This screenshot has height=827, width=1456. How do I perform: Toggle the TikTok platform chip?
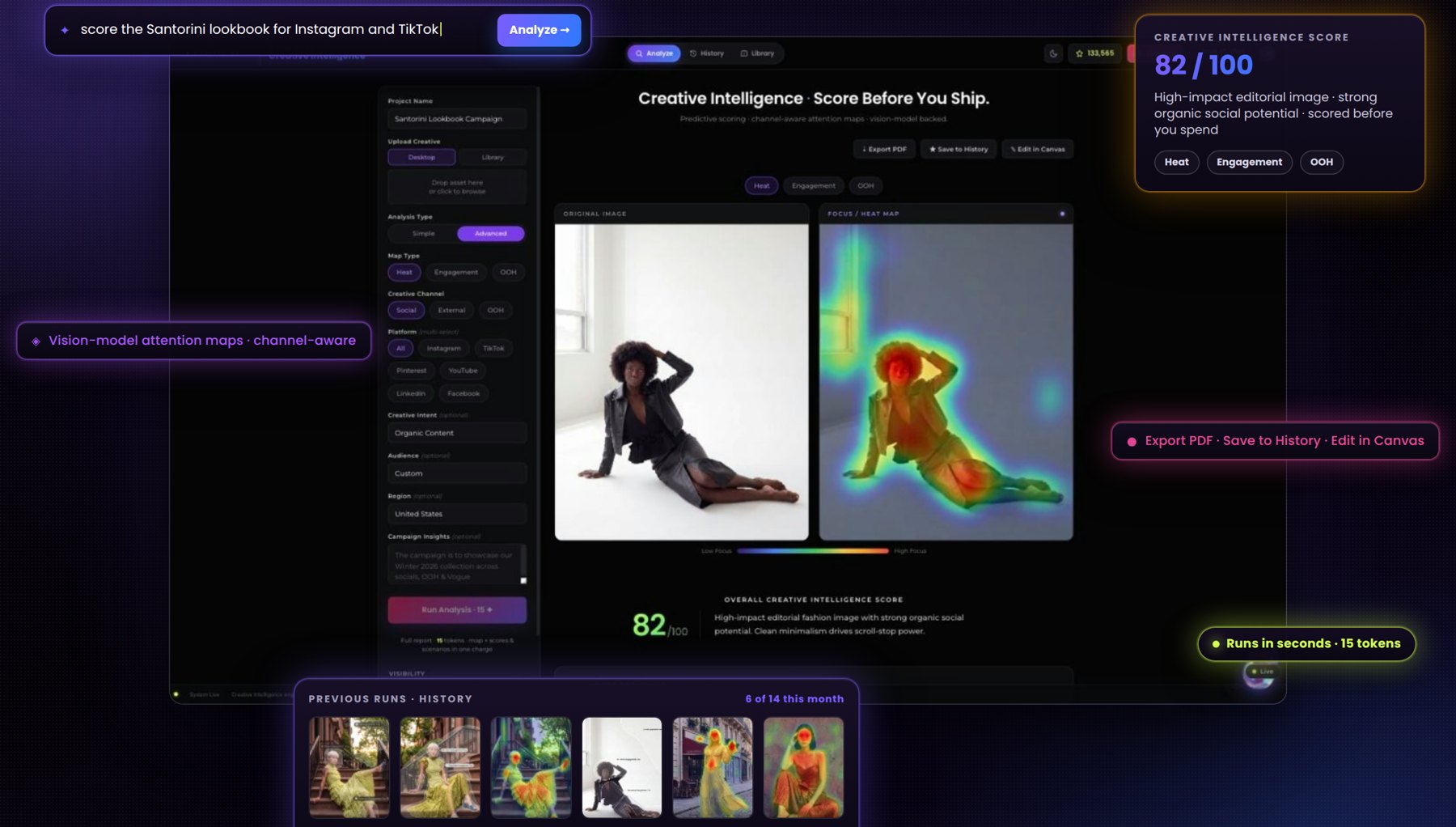493,349
